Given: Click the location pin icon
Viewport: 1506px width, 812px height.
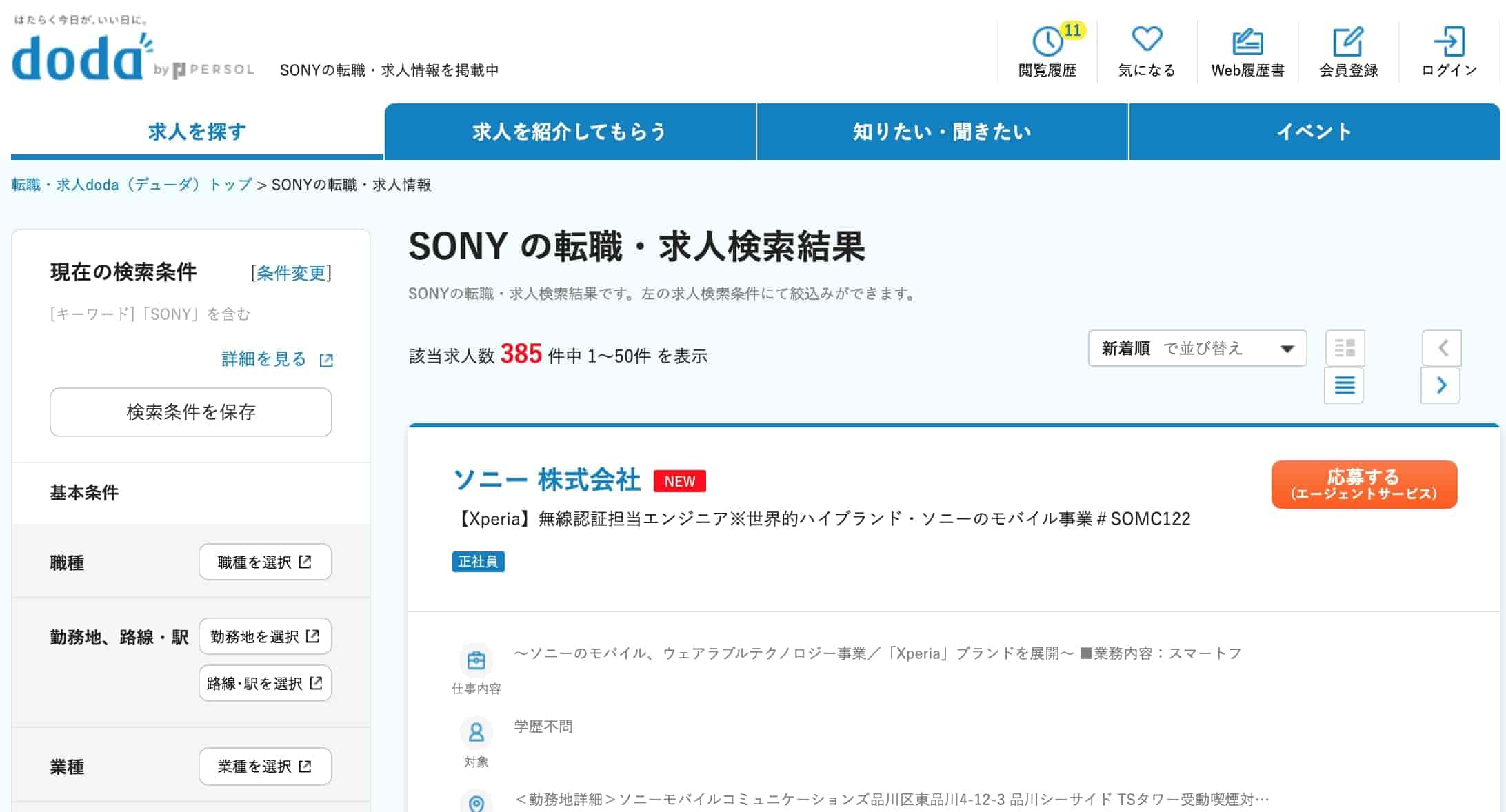Looking at the screenshot, I should [476, 802].
